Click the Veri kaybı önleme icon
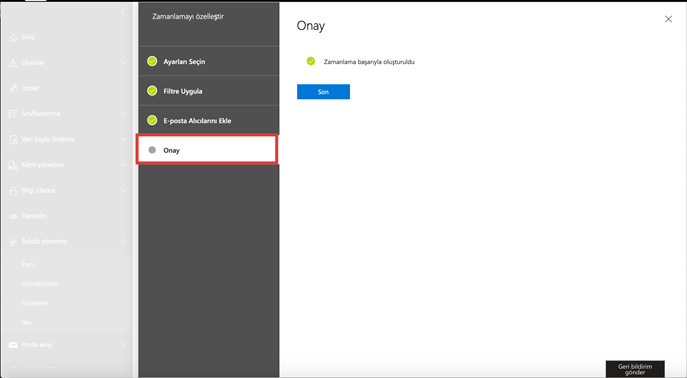 point(13,140)
